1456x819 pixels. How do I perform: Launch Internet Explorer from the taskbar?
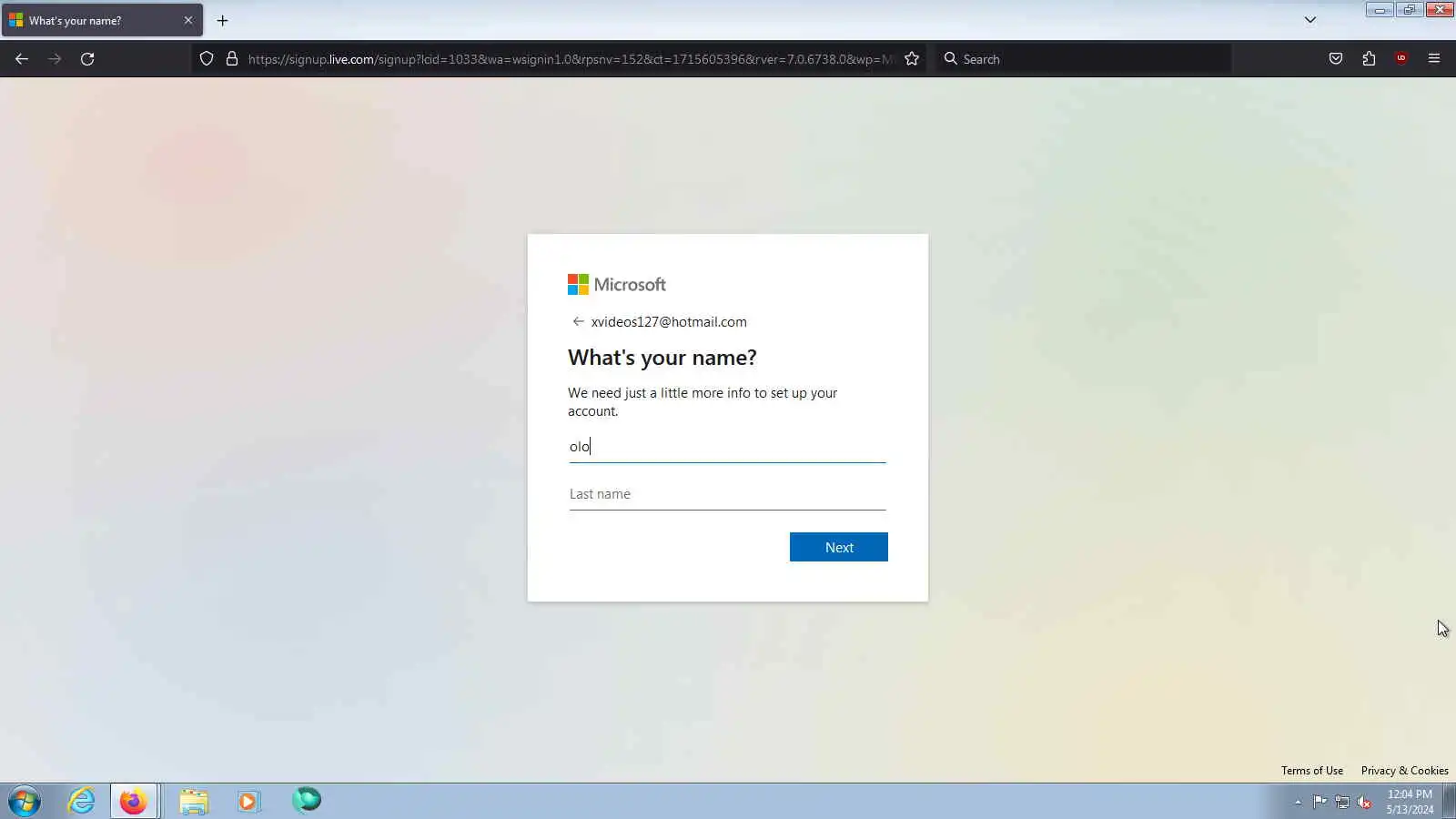[x=82, y=802]
